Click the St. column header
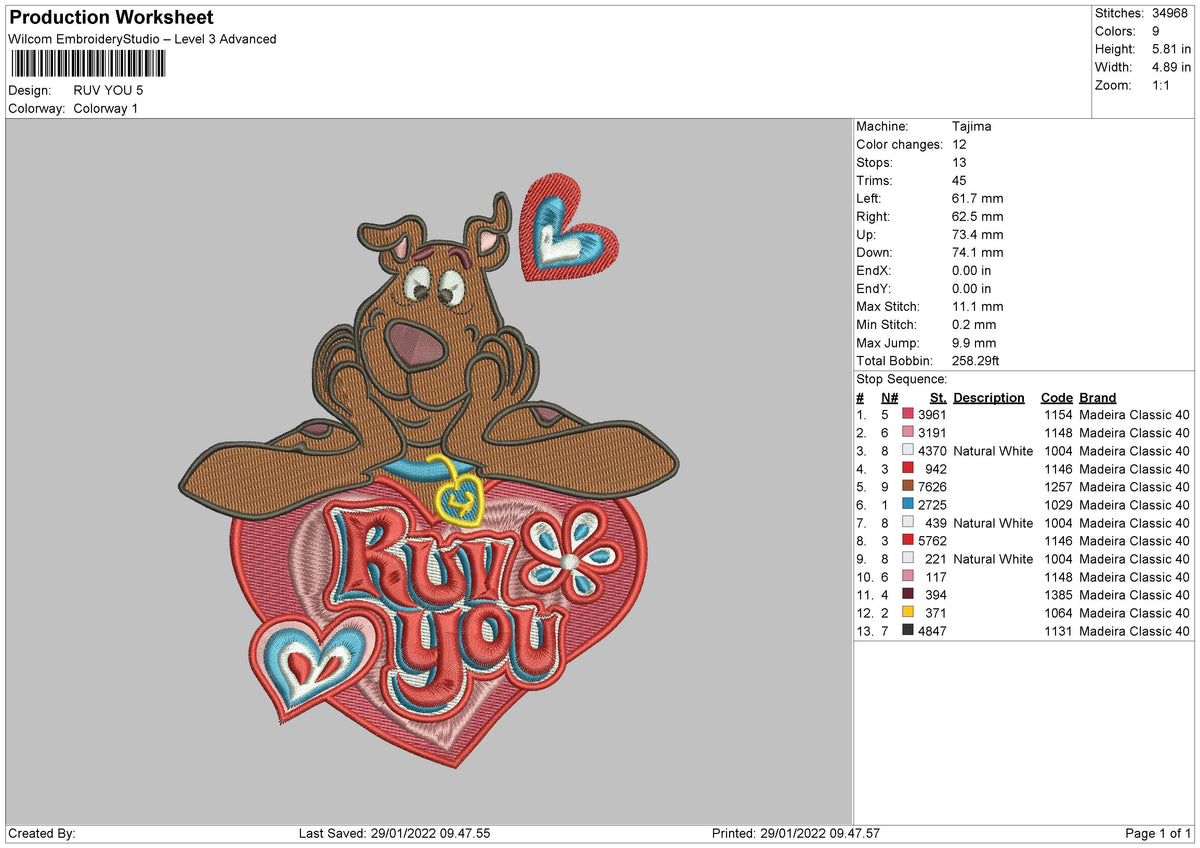 [x=936, y=397]
